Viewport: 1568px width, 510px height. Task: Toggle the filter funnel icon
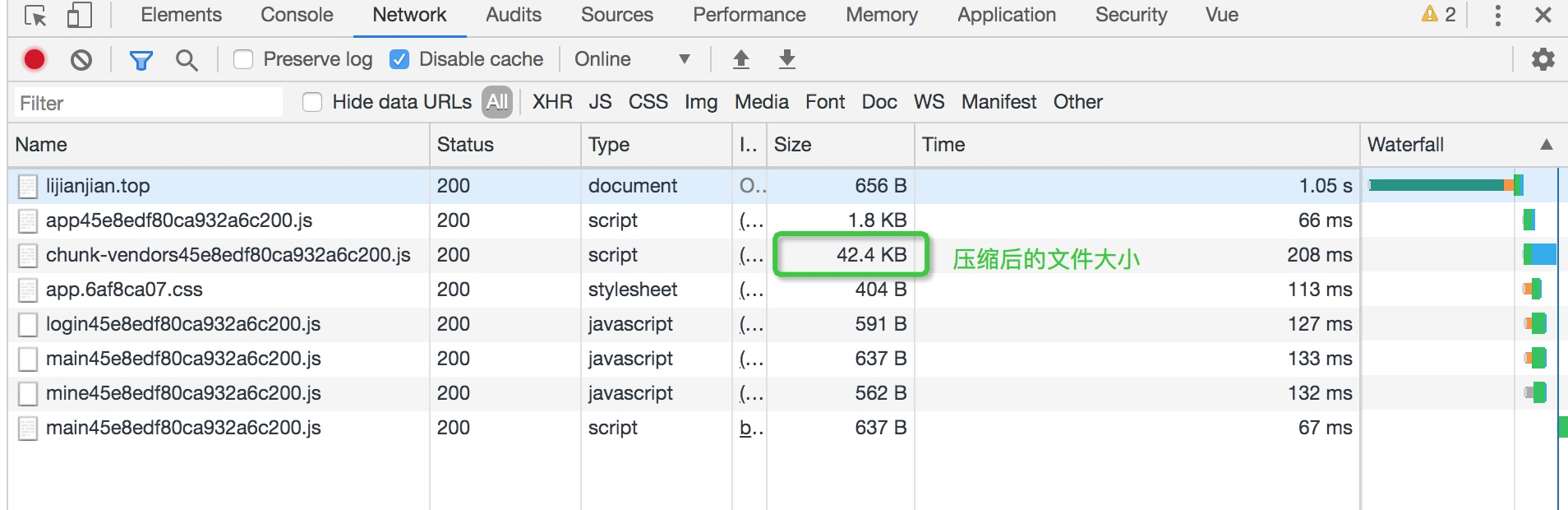pos(141,59)
